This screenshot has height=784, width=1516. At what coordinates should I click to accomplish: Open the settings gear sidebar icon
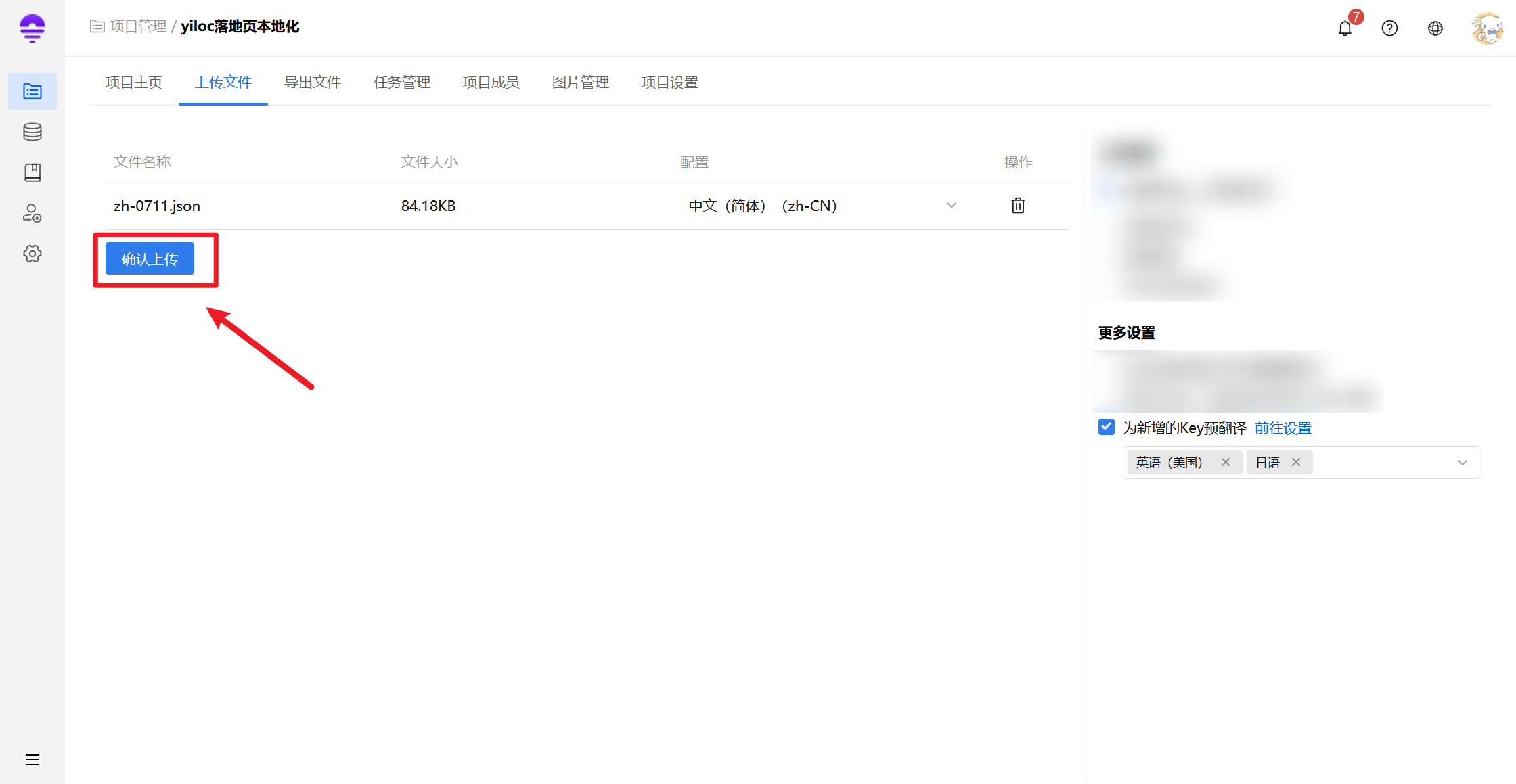32,254
